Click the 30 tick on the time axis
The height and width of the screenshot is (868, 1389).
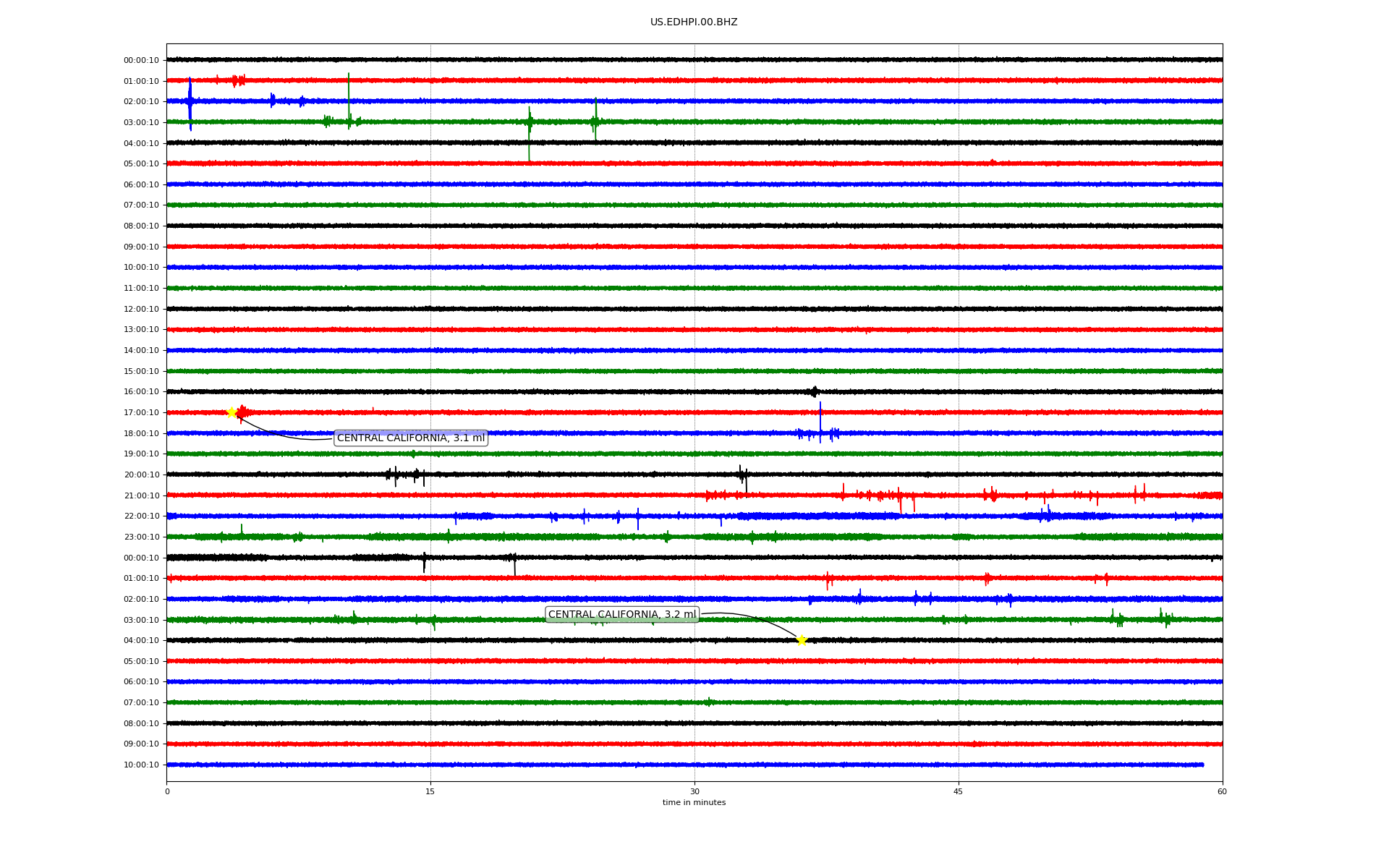[x=694, y=791]
